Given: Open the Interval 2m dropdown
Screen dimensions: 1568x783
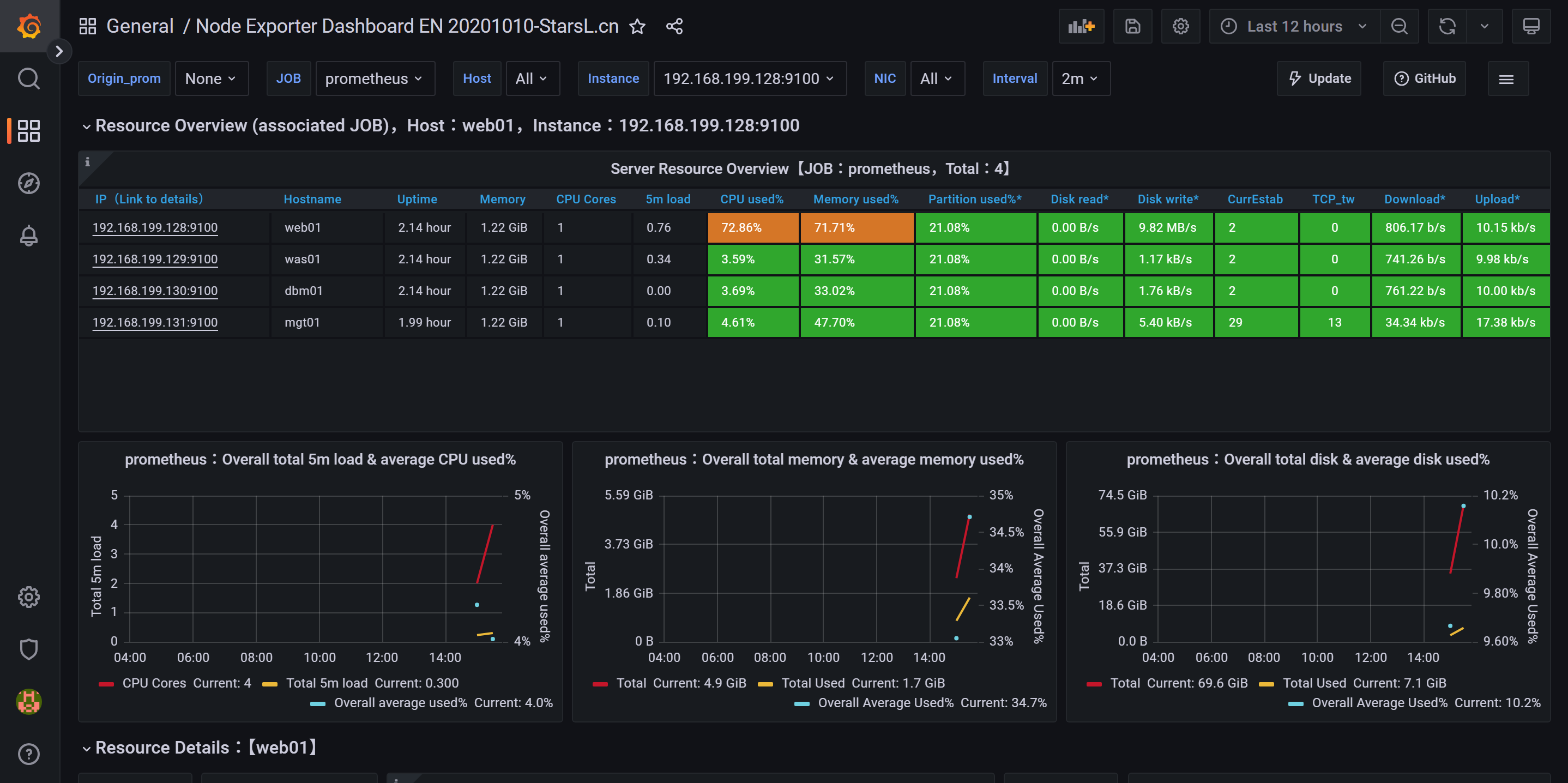Looking at the screenshot, I should click(1081, 79).
